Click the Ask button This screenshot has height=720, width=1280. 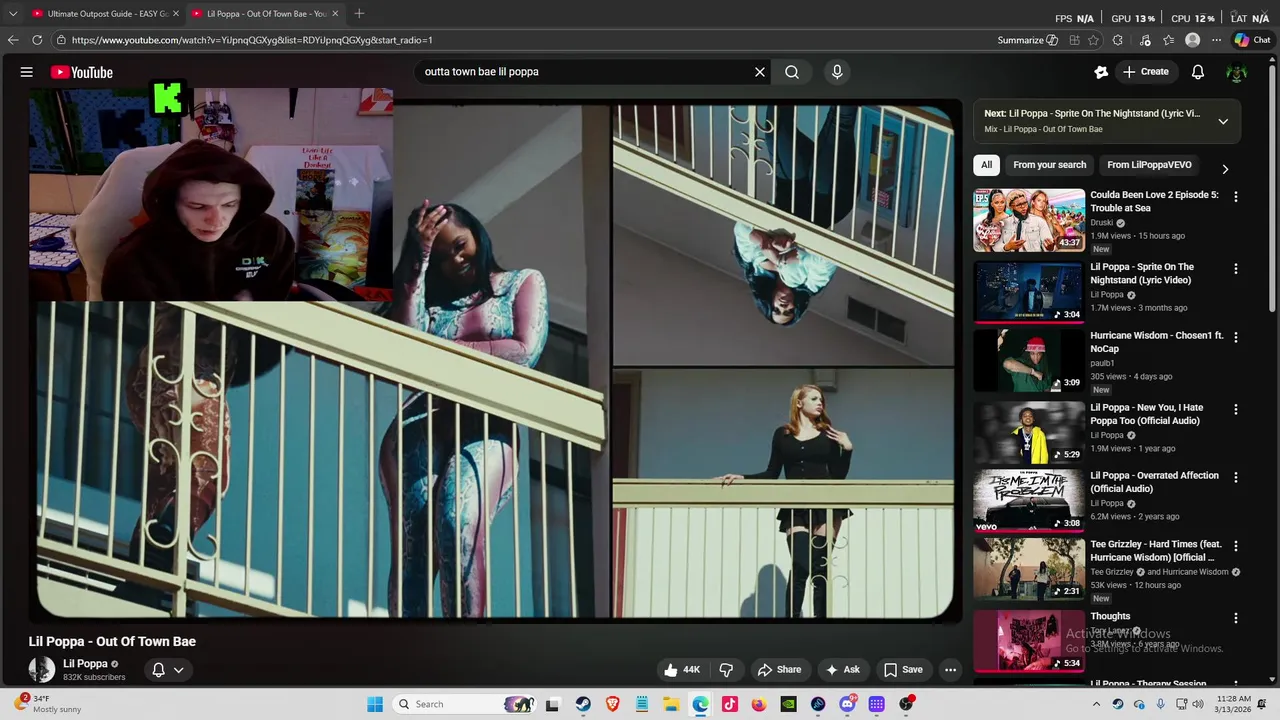click(x=843, y=670)
